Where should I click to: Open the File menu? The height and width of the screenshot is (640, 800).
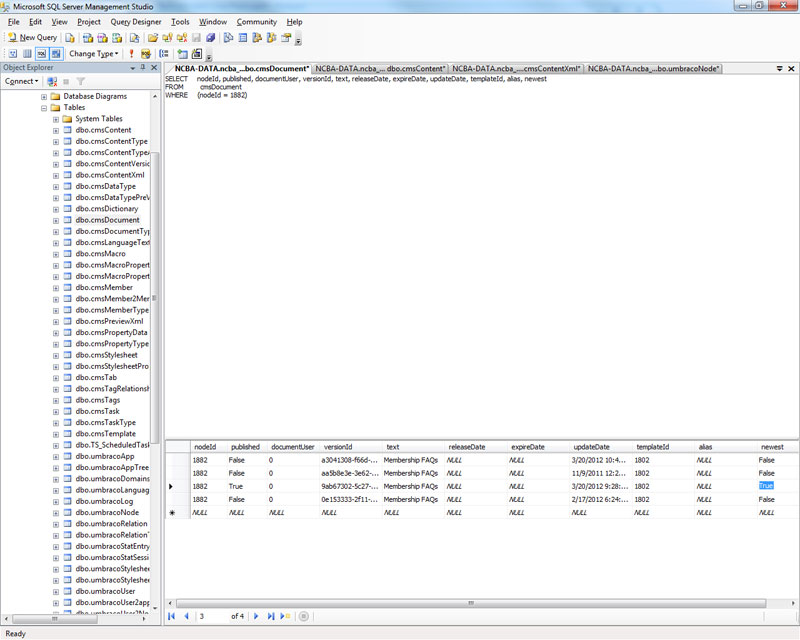tap(14, 22)
